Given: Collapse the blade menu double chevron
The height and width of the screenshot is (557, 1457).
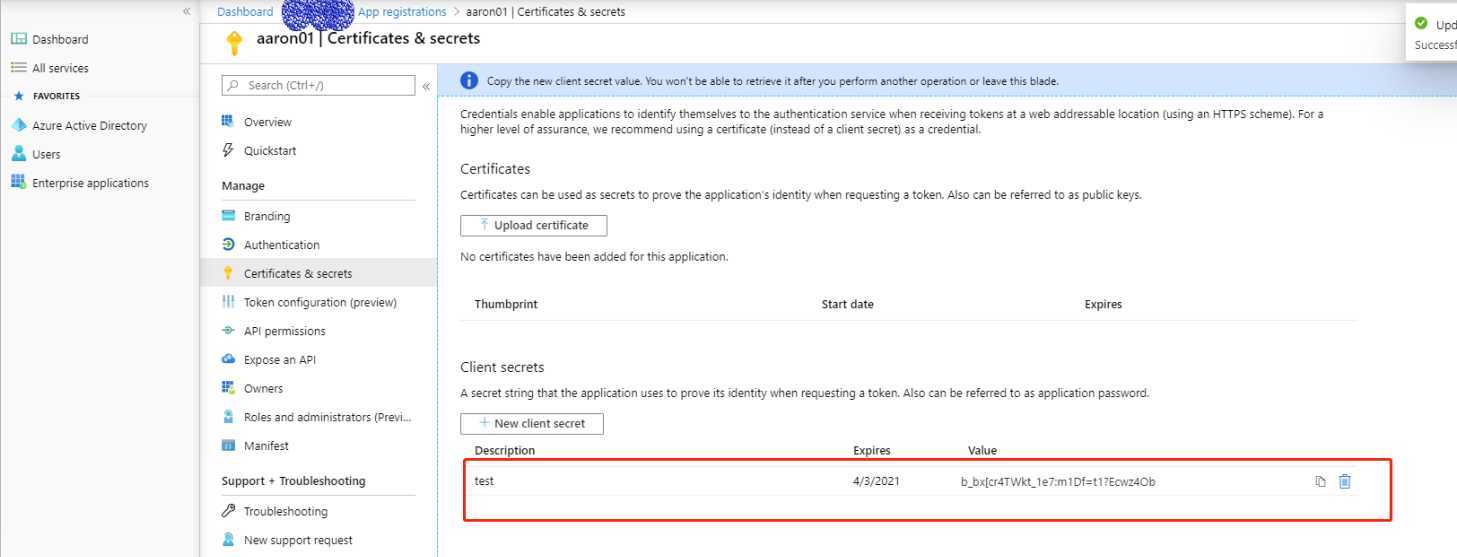Looking at the screenshot, I should pos(426,86).
